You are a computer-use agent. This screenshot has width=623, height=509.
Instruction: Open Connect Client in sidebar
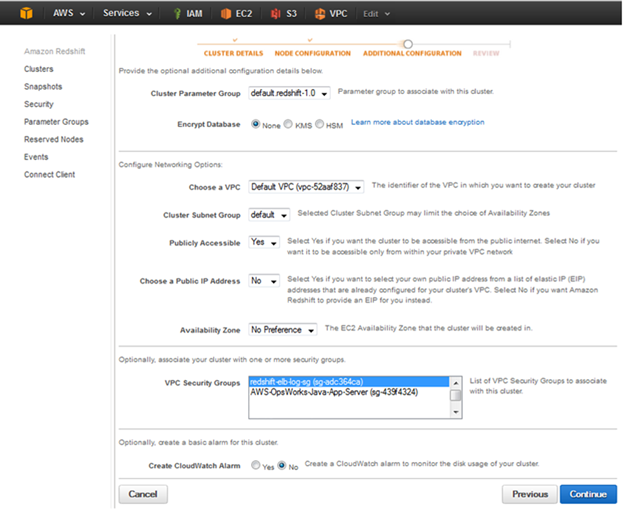click(49, 174)
